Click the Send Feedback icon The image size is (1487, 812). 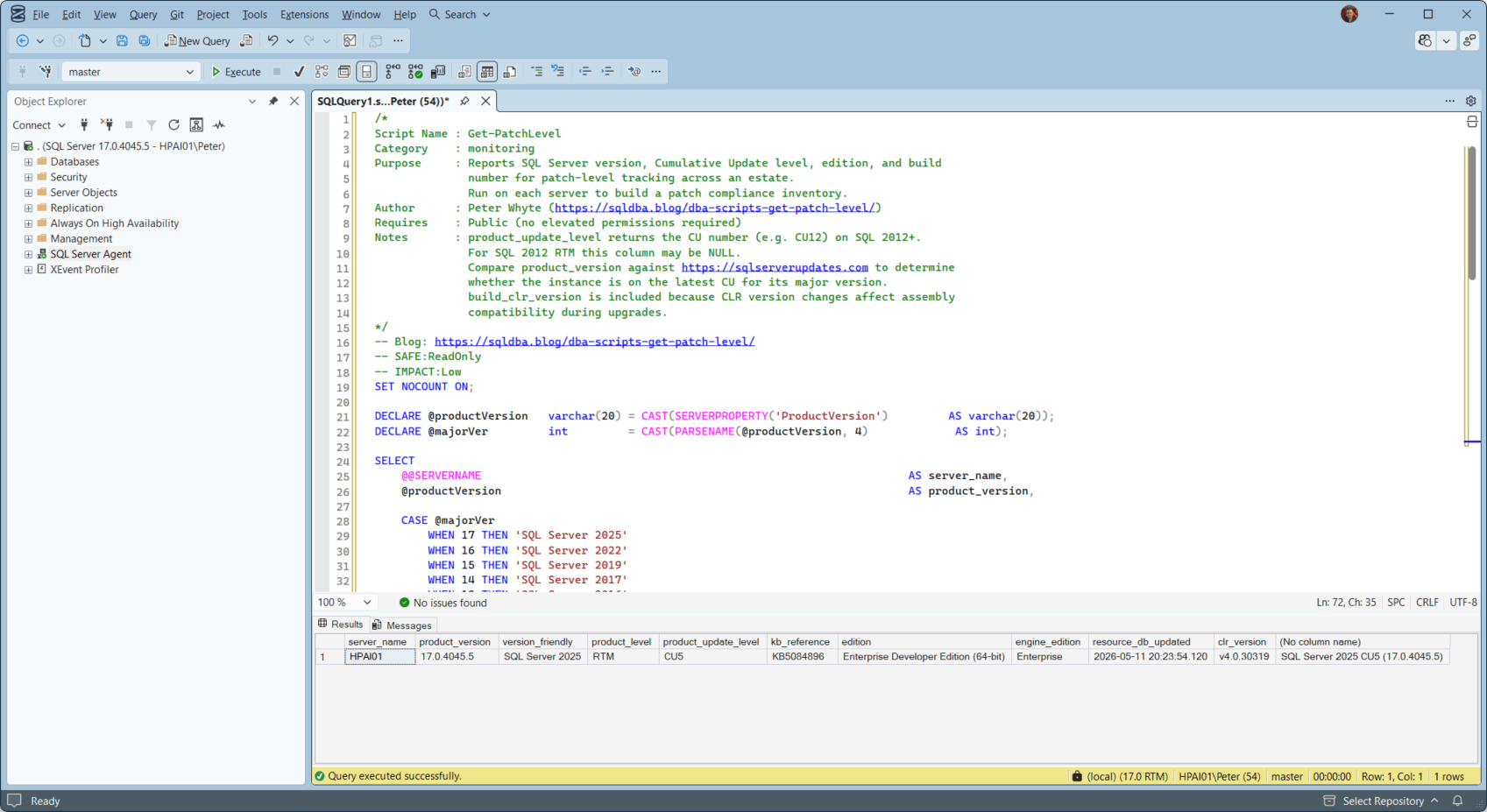click(1469, 40)
